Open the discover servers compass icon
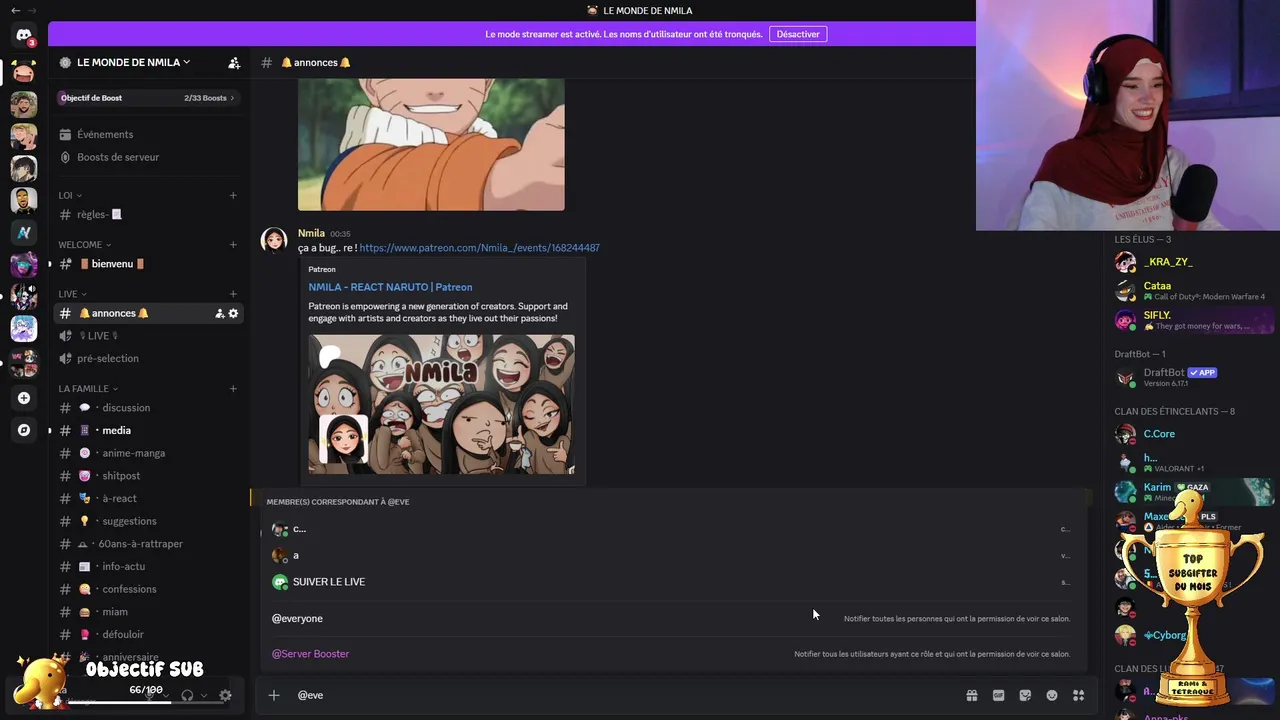The height and width of the screenshot is (720, 1280). click(24, 430)
